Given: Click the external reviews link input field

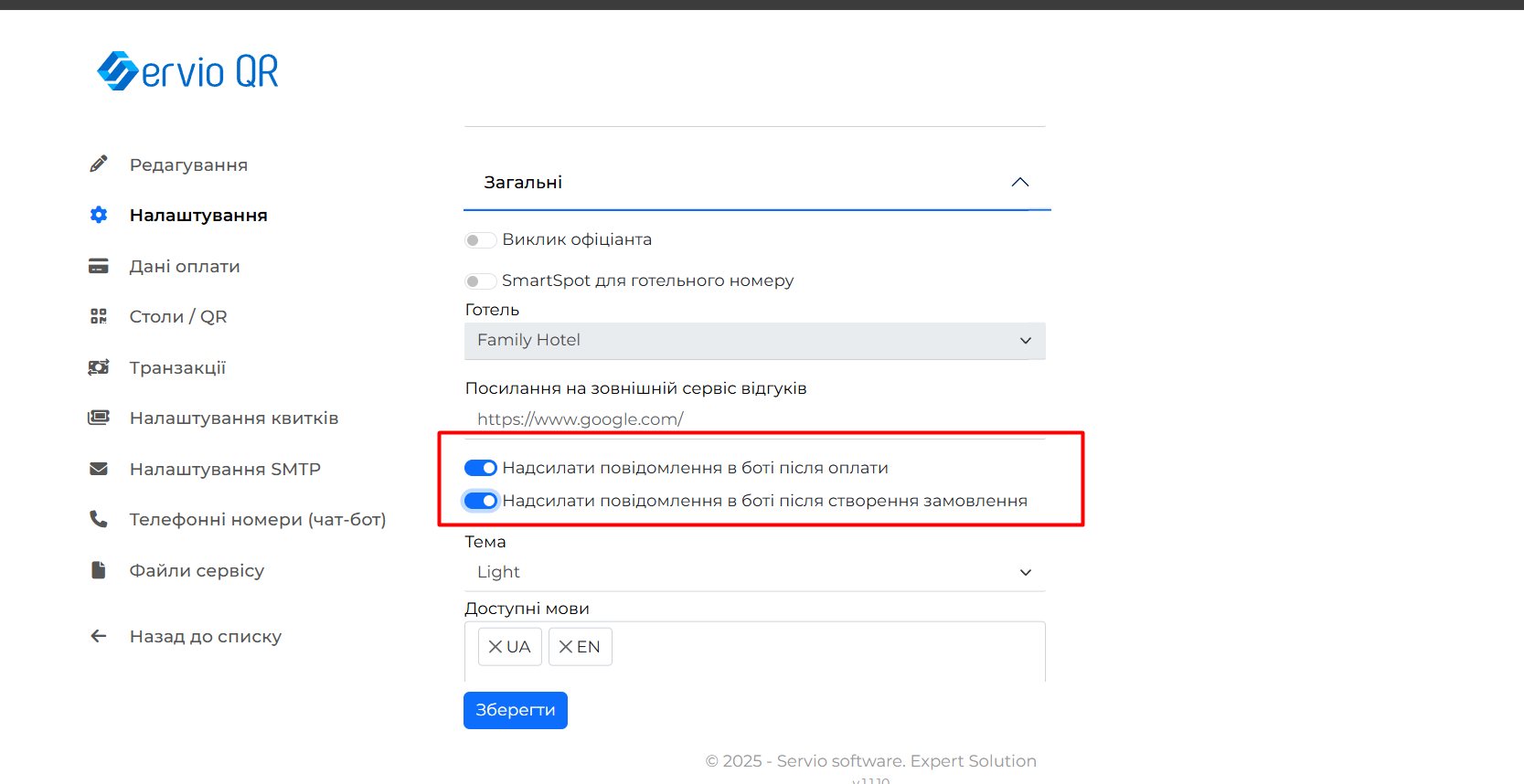Looking at the screenshot, I should [x=754, y=419].
